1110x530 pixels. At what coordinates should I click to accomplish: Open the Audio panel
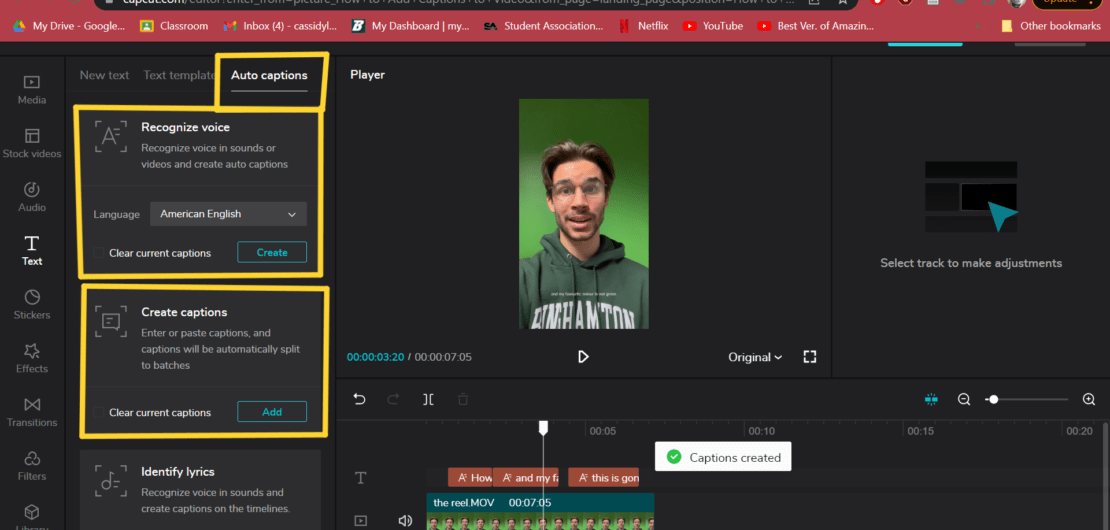point(32,197)
